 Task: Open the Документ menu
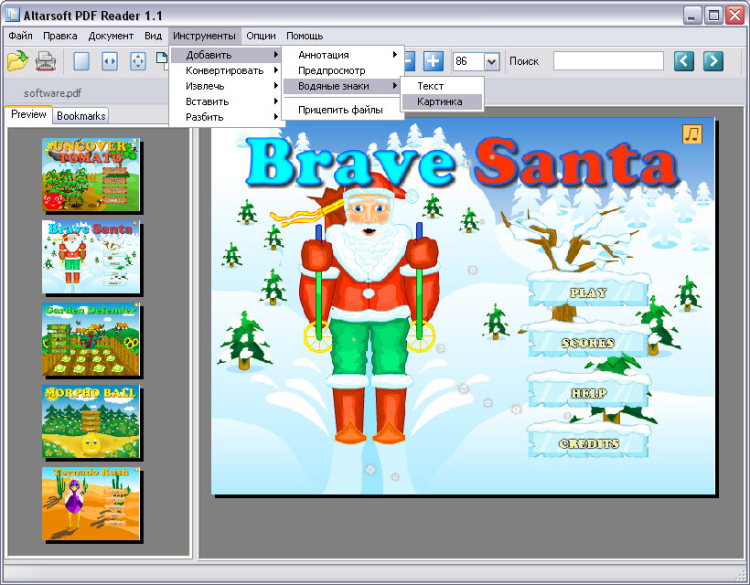[x=111, y=36]
